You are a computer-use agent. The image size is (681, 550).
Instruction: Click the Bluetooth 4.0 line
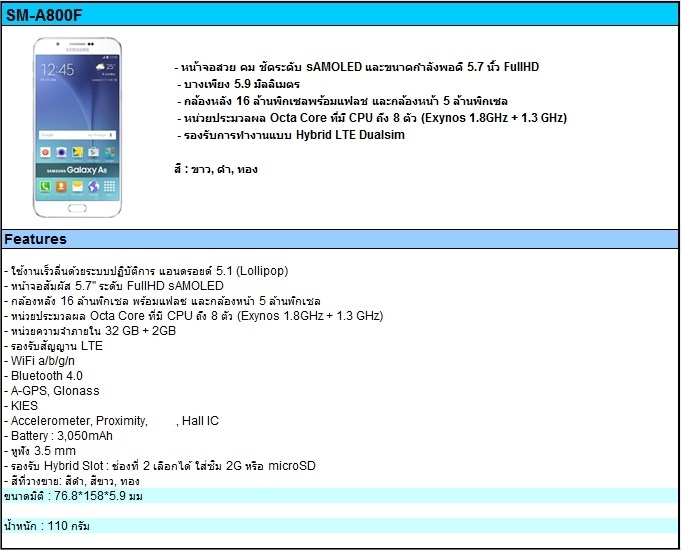(x=43, y=376)
